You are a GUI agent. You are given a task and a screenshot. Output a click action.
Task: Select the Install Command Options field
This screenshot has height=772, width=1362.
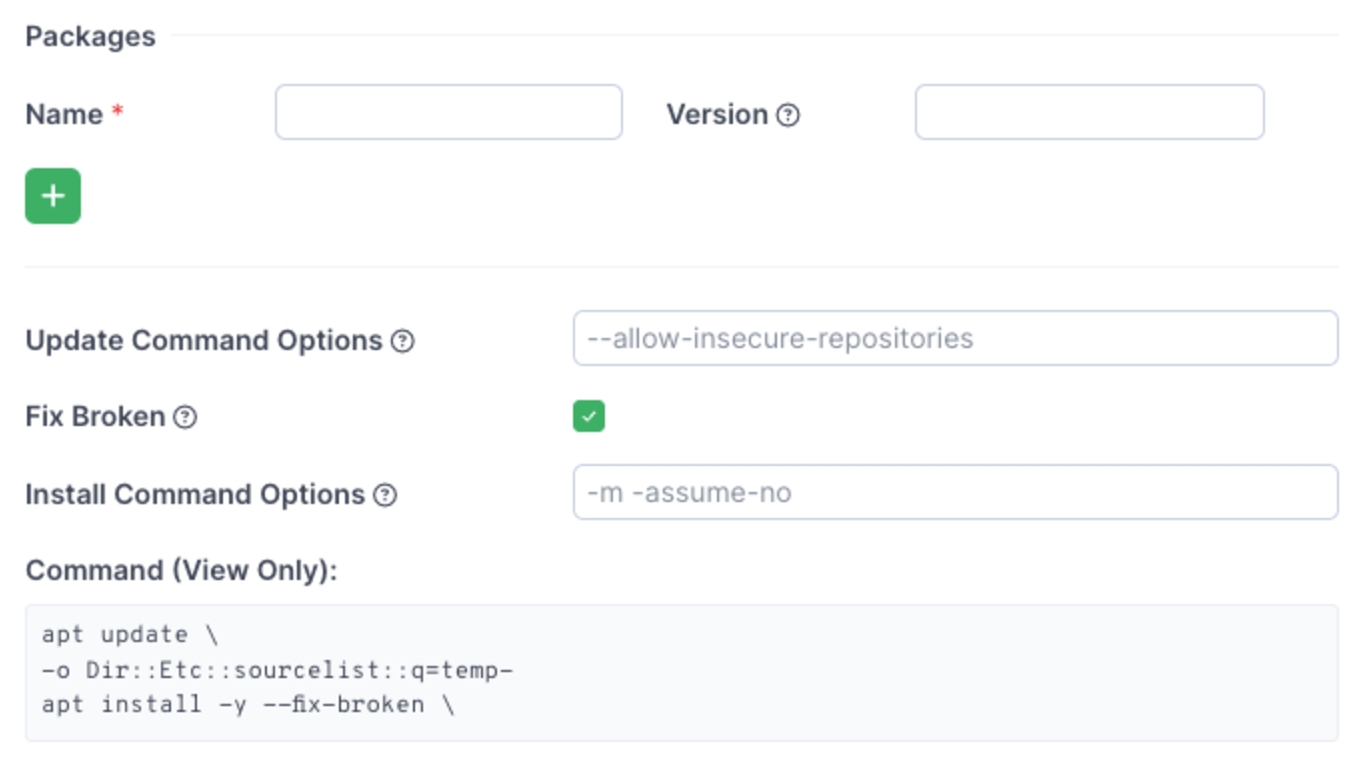click(955, 492)
